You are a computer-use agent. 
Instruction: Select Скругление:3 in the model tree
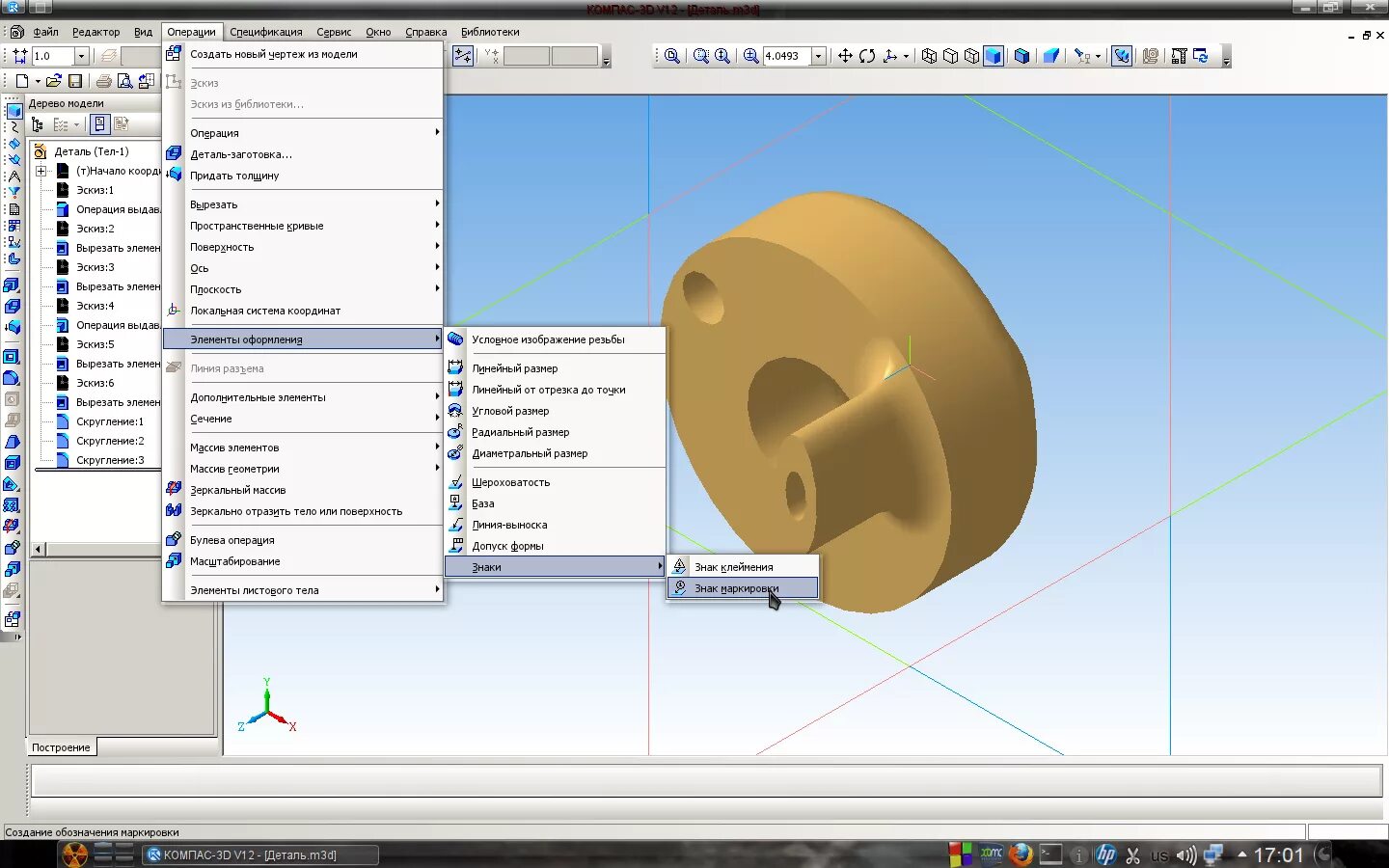click(x=110, y=460)
